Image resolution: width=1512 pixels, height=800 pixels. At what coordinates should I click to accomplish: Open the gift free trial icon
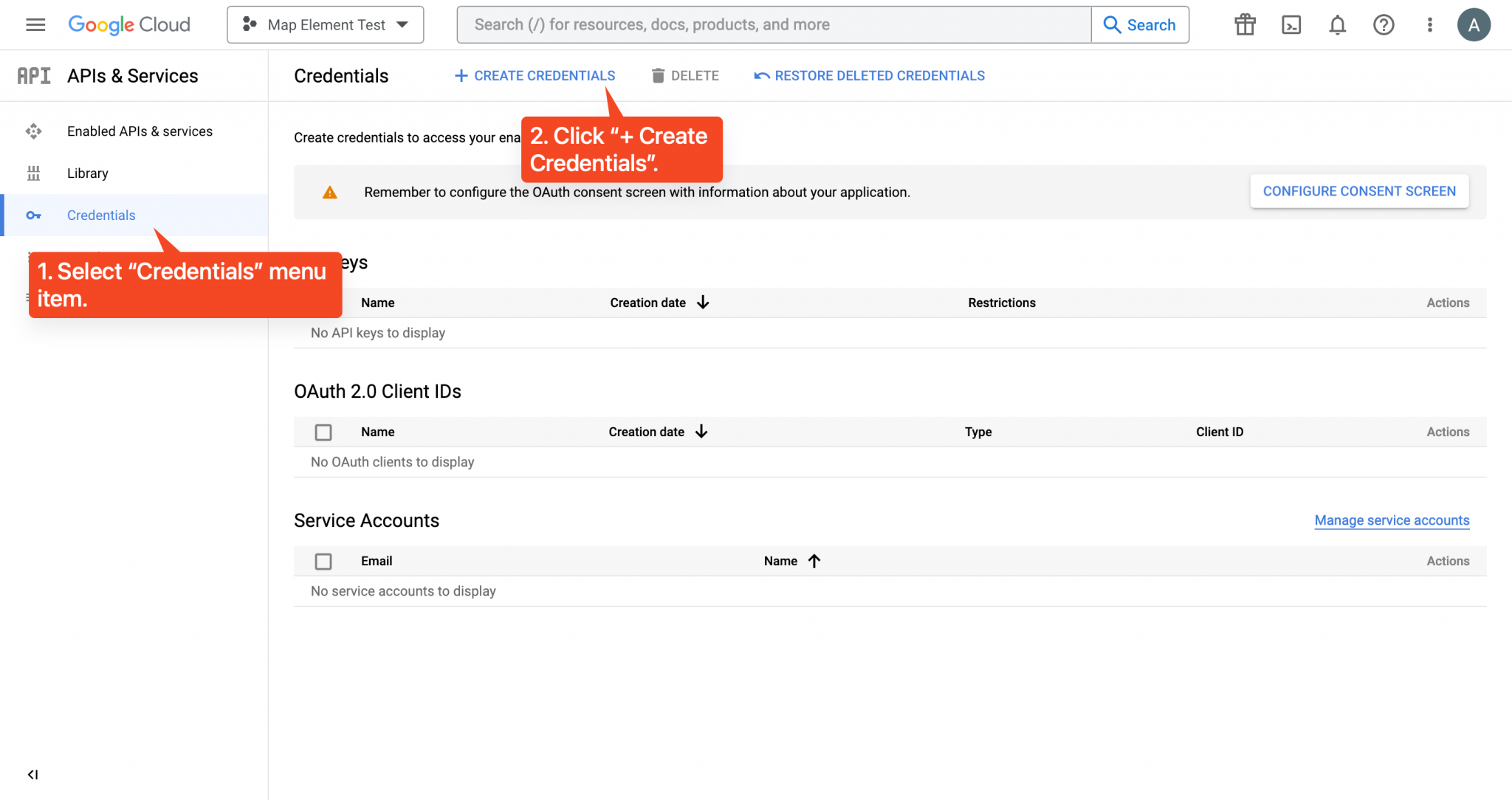click(1245, 25)
